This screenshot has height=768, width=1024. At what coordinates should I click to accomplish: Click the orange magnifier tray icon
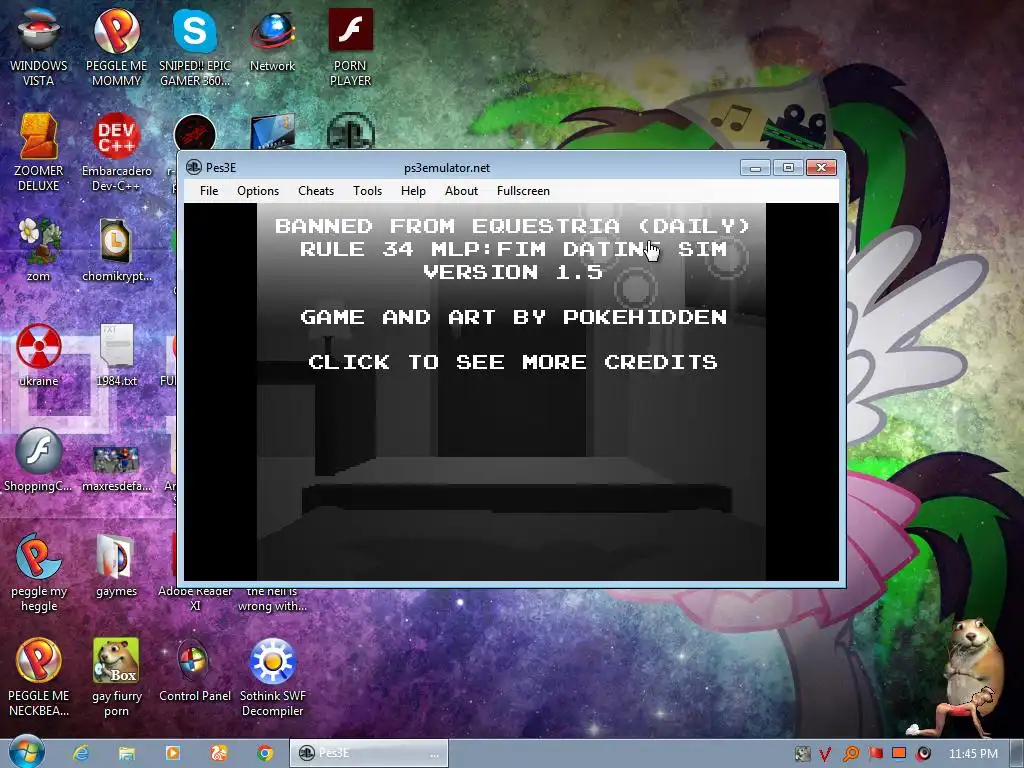pos(850,754)
